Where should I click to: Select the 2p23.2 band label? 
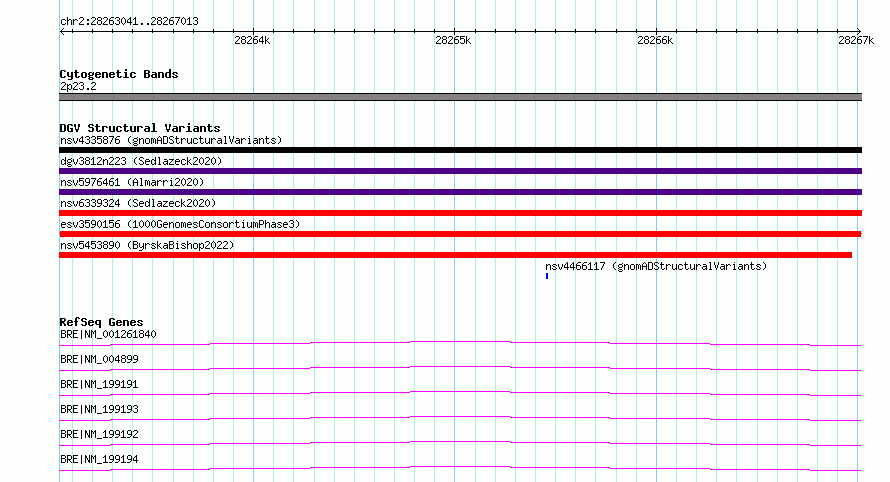(x=78, y=86)
